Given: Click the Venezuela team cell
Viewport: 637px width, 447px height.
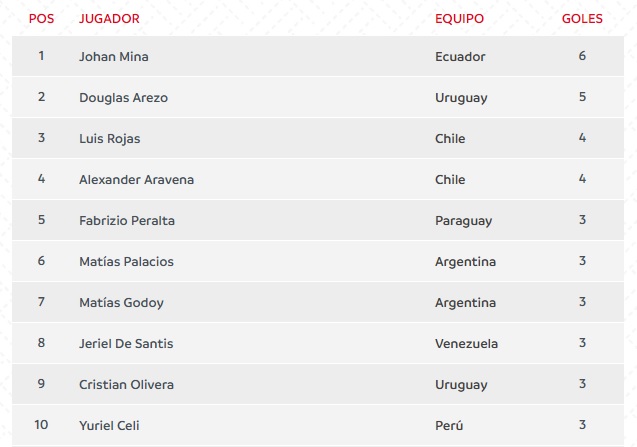Looking at the screenshot, I should point(466,344).
